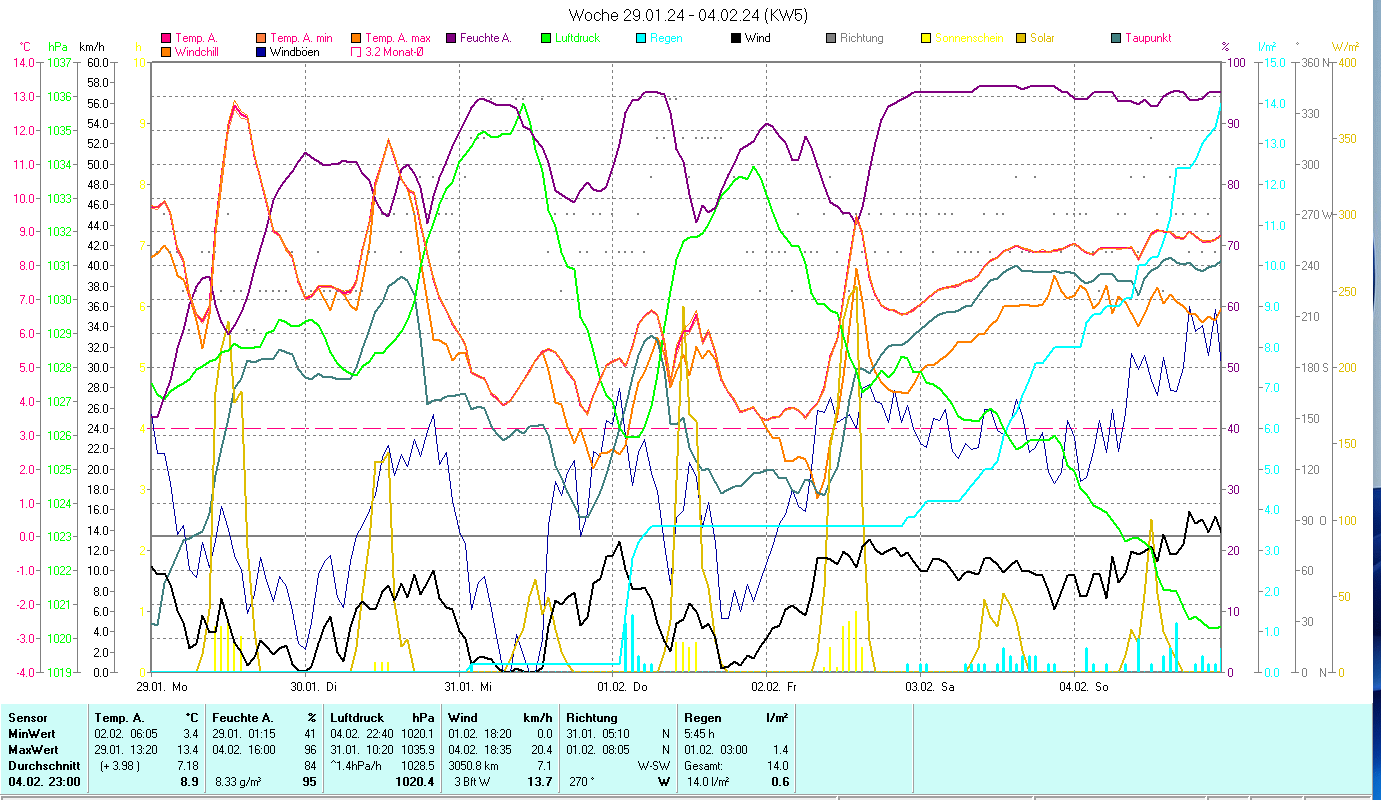Select the 3.2 Monat-Ø legend swatch

[x=356, y=51]
